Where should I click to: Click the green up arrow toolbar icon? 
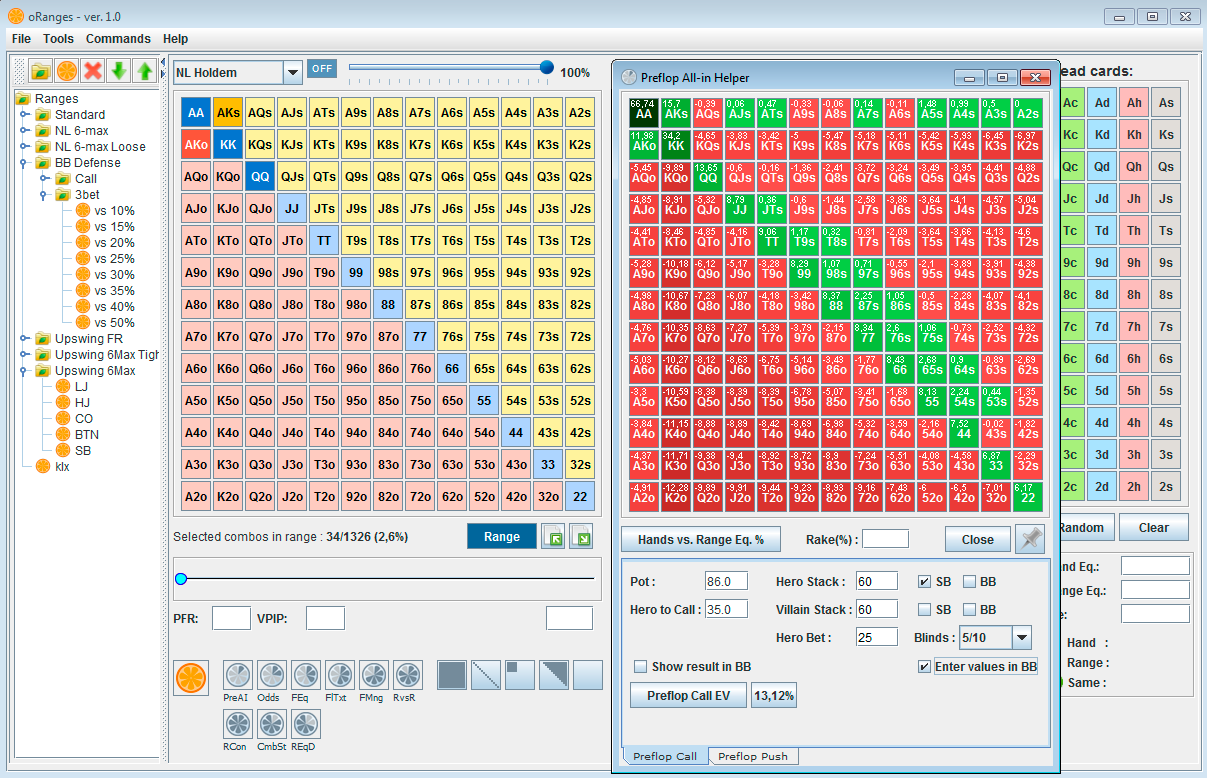tap(145, 71)
